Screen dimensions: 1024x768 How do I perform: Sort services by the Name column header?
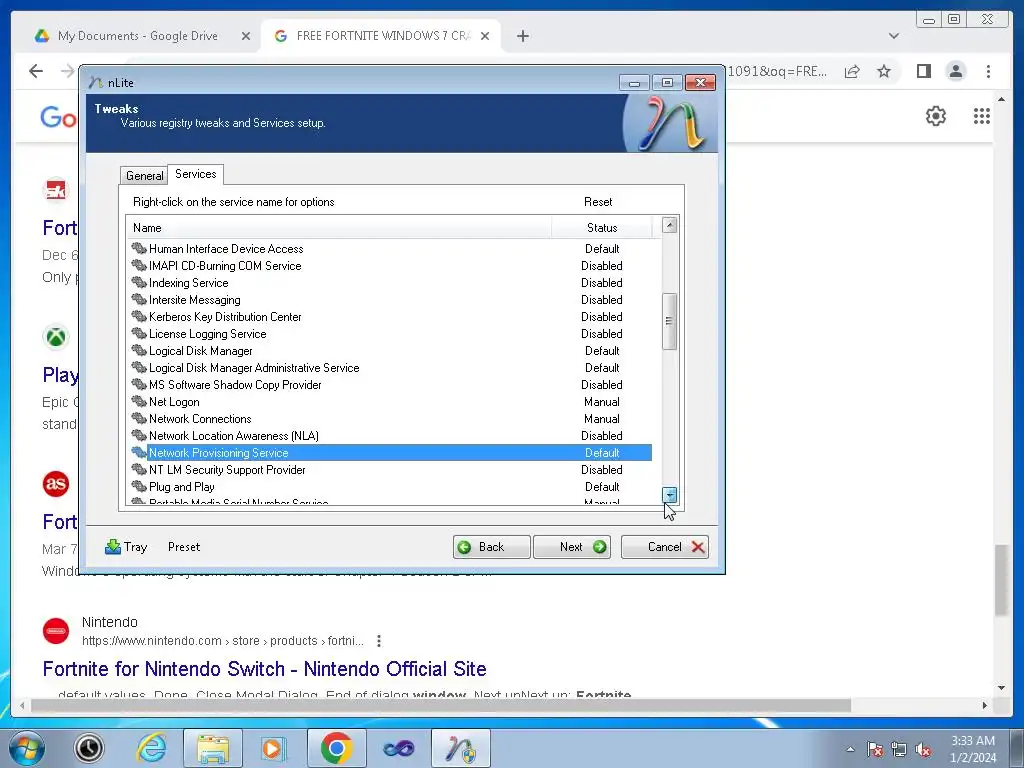coord(339,228)
